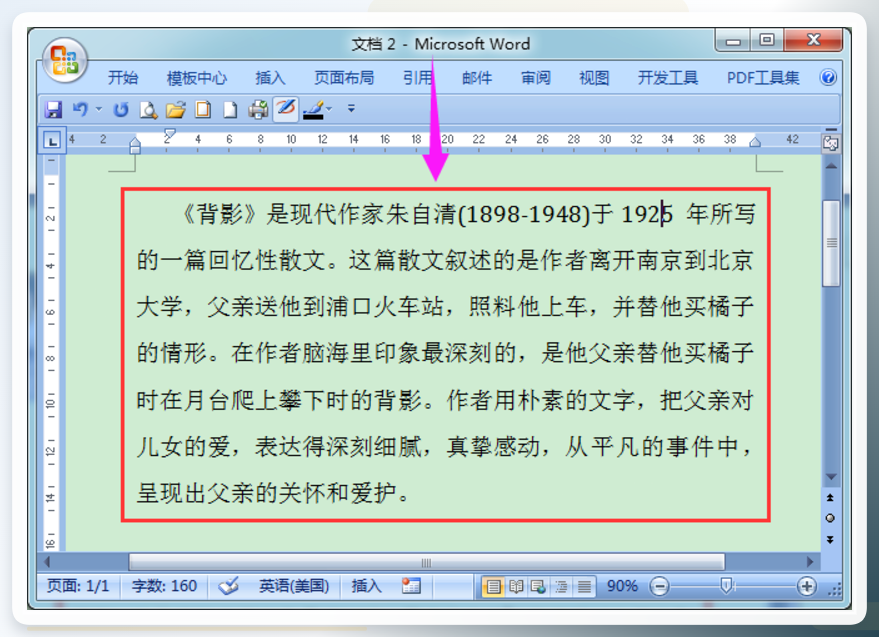
Task: Go to next page with double down arrow
Action: click(830, 539)
